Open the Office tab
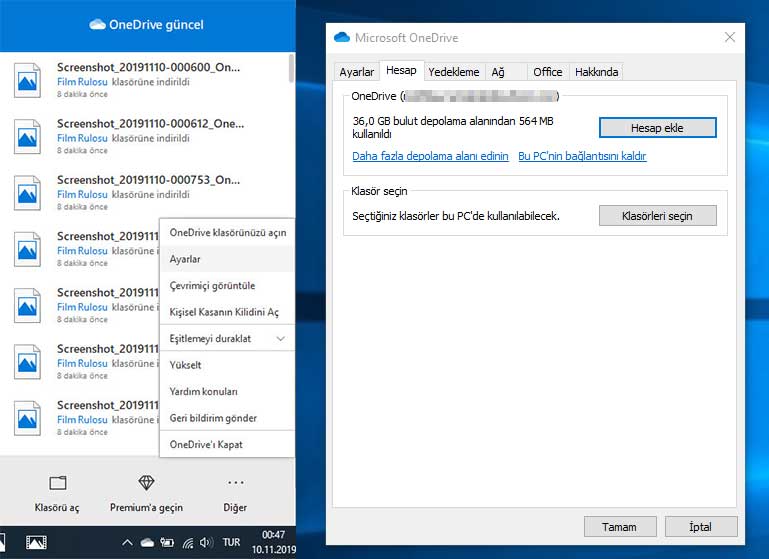 pyautogui.click(x=548, y=72)
